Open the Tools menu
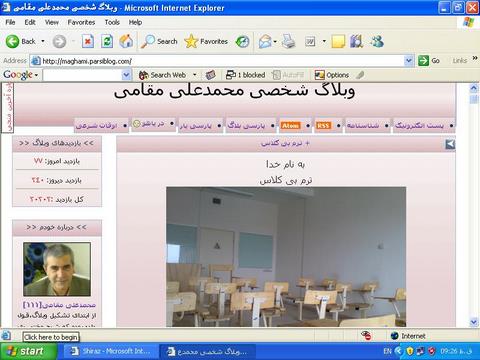 pyautogui.click(x=112, y=22)
